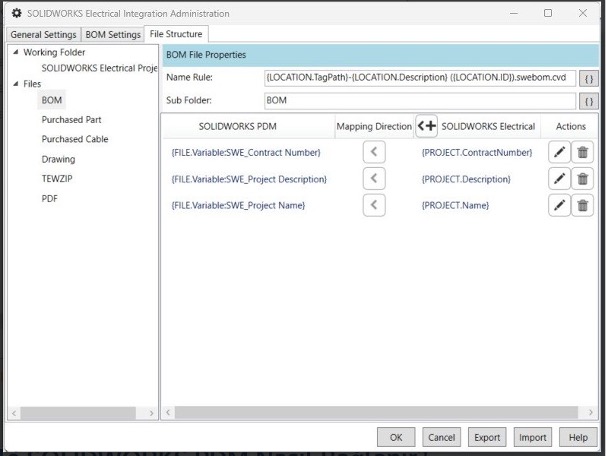
Task: Click the gear icon in the title bar
Action: pyautogui.click(x=17, y=13)
